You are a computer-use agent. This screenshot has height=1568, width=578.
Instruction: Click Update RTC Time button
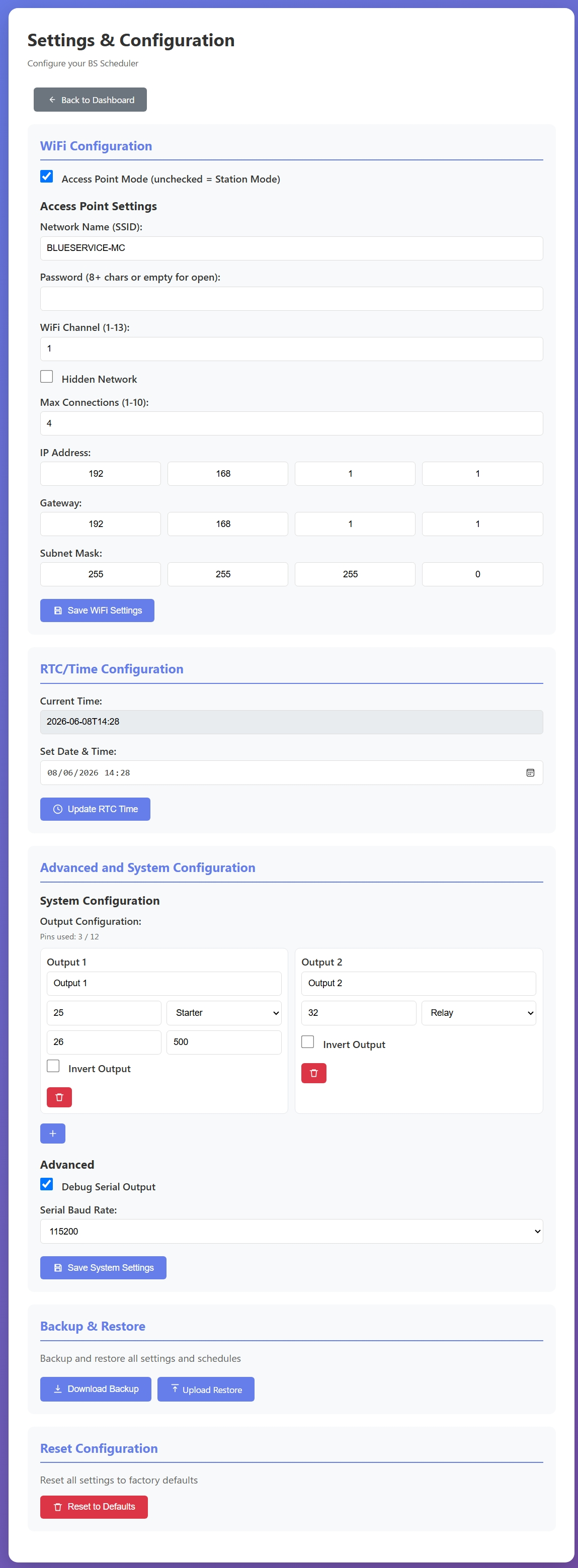[x=95, y=809]
